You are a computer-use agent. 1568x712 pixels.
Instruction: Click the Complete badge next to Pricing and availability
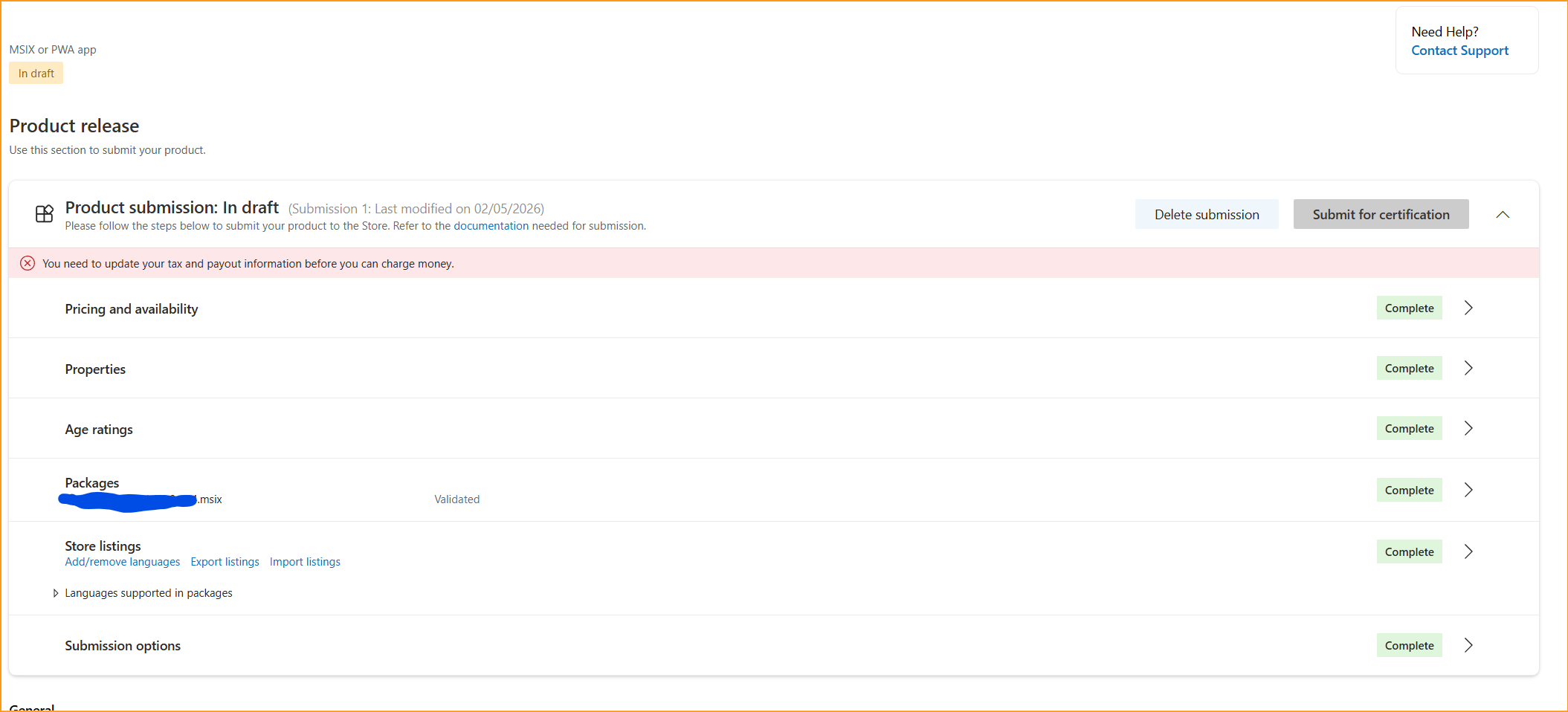(1408, 307)
